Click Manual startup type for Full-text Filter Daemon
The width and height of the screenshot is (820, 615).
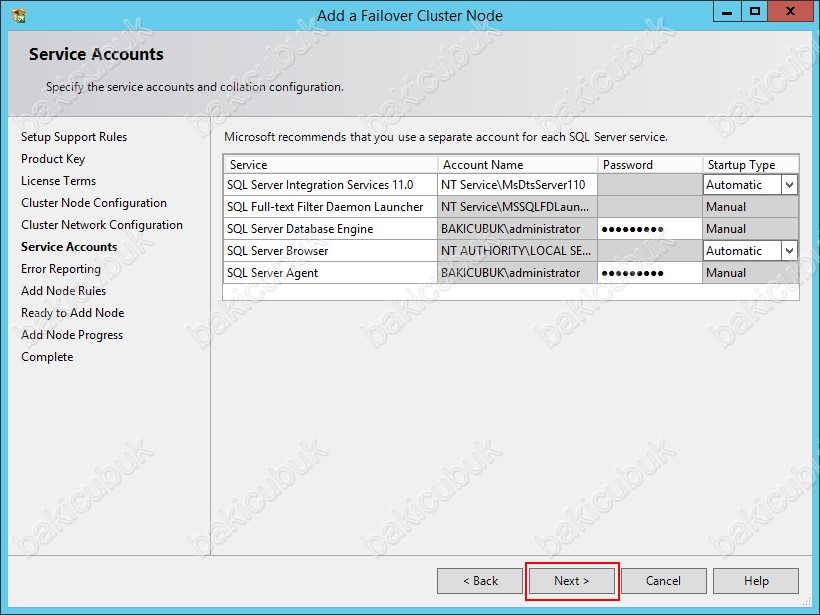tap(750, 207)
